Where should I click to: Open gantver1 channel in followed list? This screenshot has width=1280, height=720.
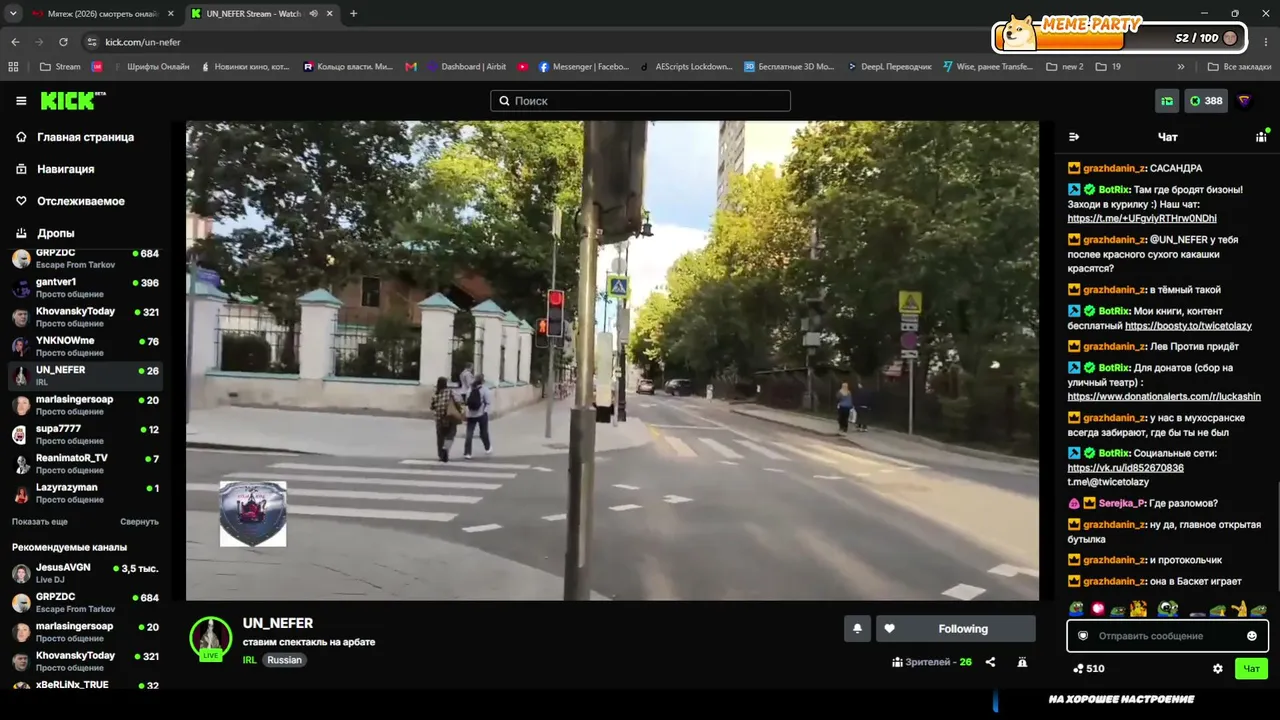pos(85,288)
